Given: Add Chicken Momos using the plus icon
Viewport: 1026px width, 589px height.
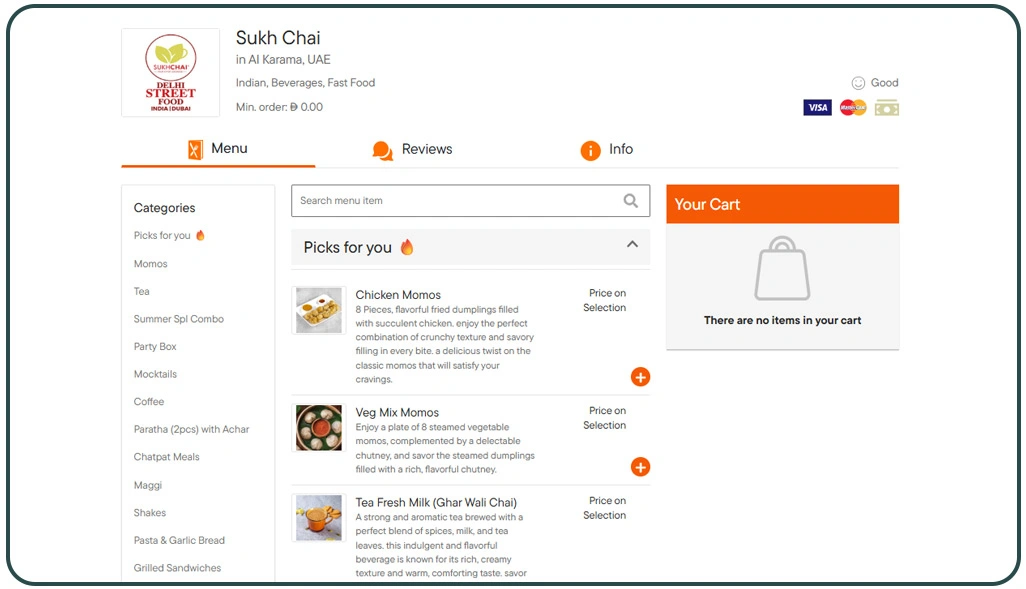Looking at the screenshot, I should tap(641, 377).
